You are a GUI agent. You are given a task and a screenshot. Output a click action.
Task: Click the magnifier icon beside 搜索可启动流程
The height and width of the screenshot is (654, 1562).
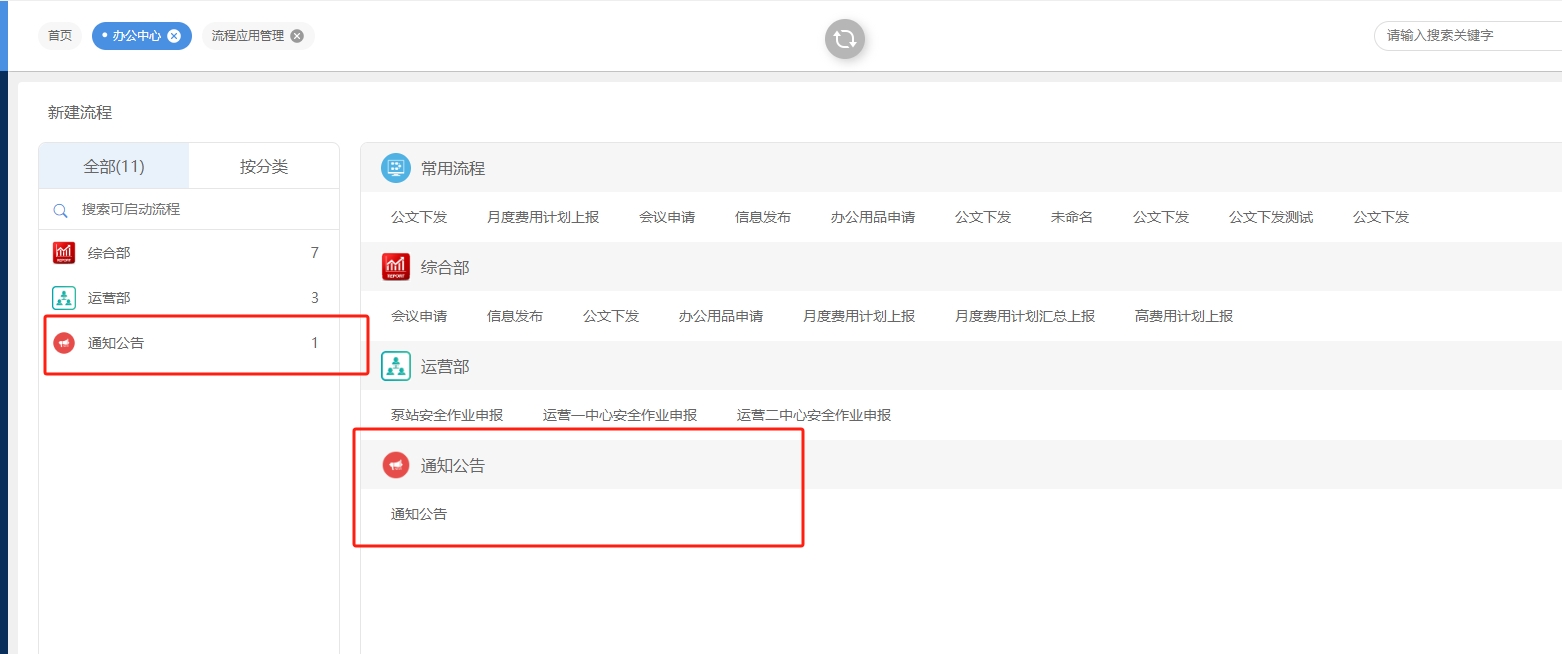tap(61, 210)
